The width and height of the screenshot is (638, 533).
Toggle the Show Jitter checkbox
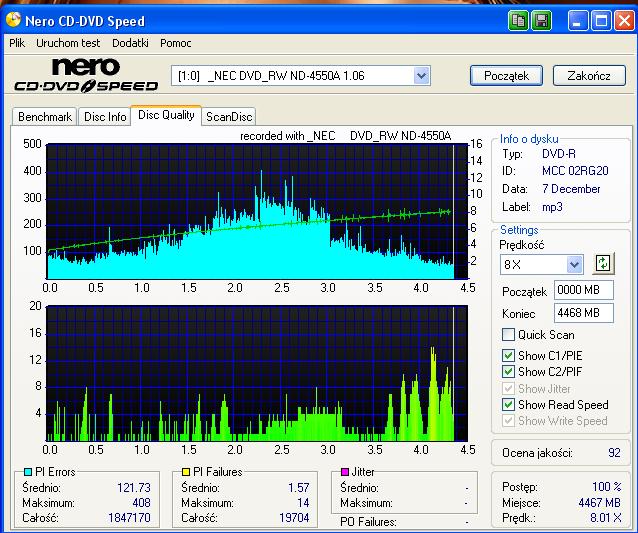click(508, 388)
